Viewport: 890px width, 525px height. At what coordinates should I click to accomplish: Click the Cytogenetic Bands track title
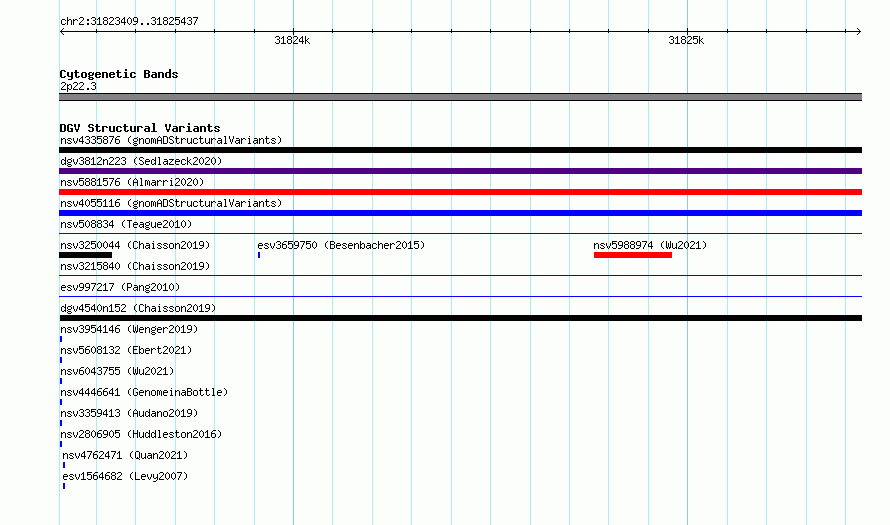point(119,74)
